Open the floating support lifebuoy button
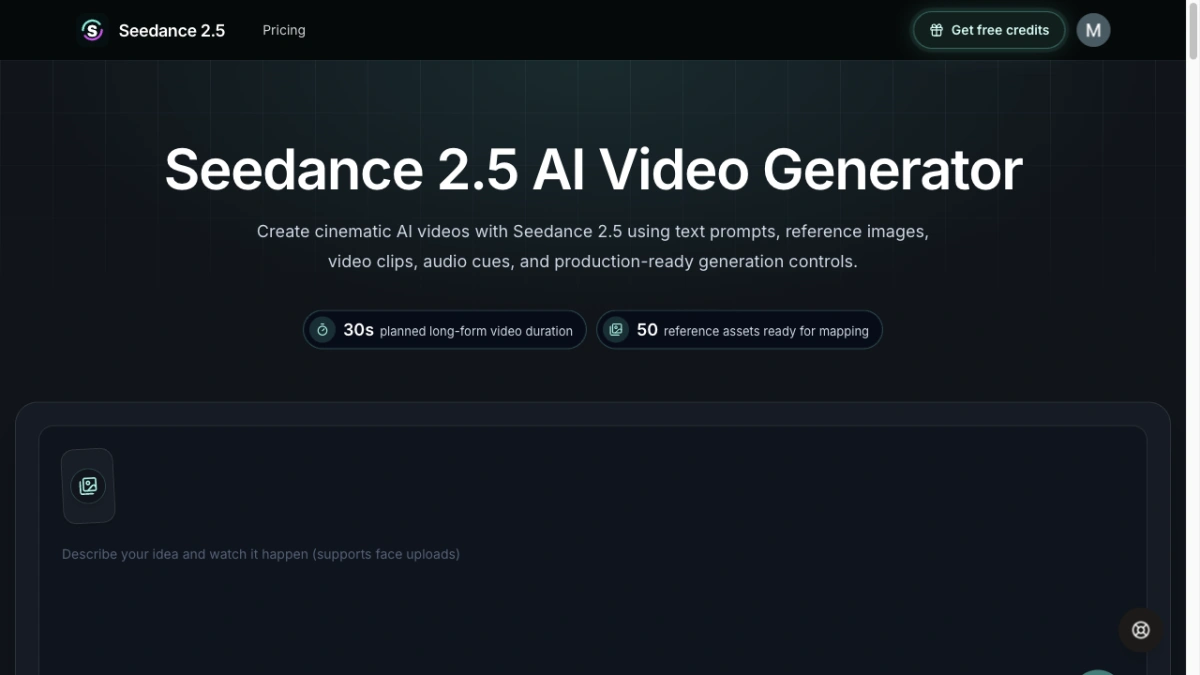This screenshot has height=675, width=1200. point(1141,630)
